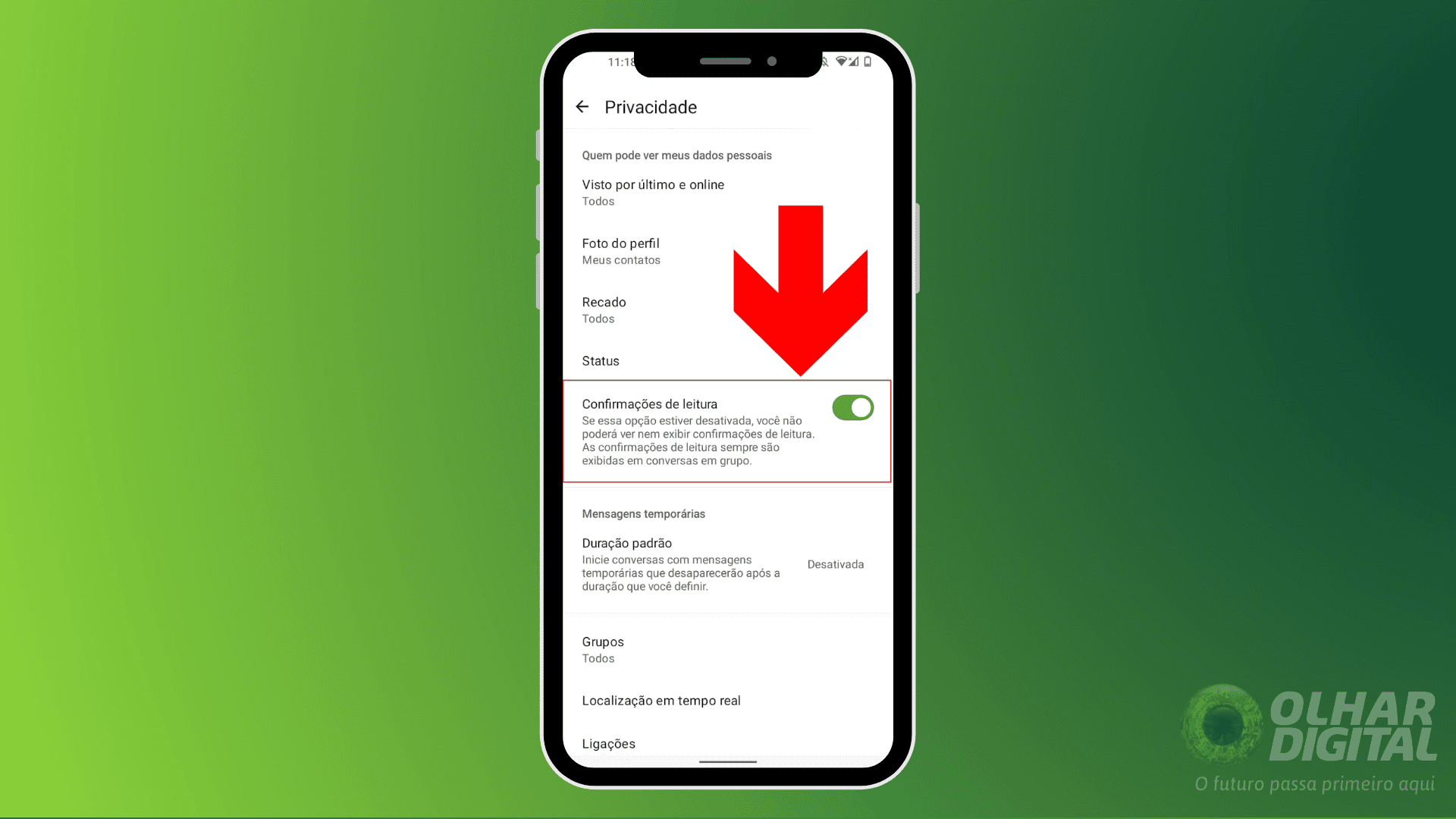Open Status privacy settings
1456x819 pixels.
[601, 360]
